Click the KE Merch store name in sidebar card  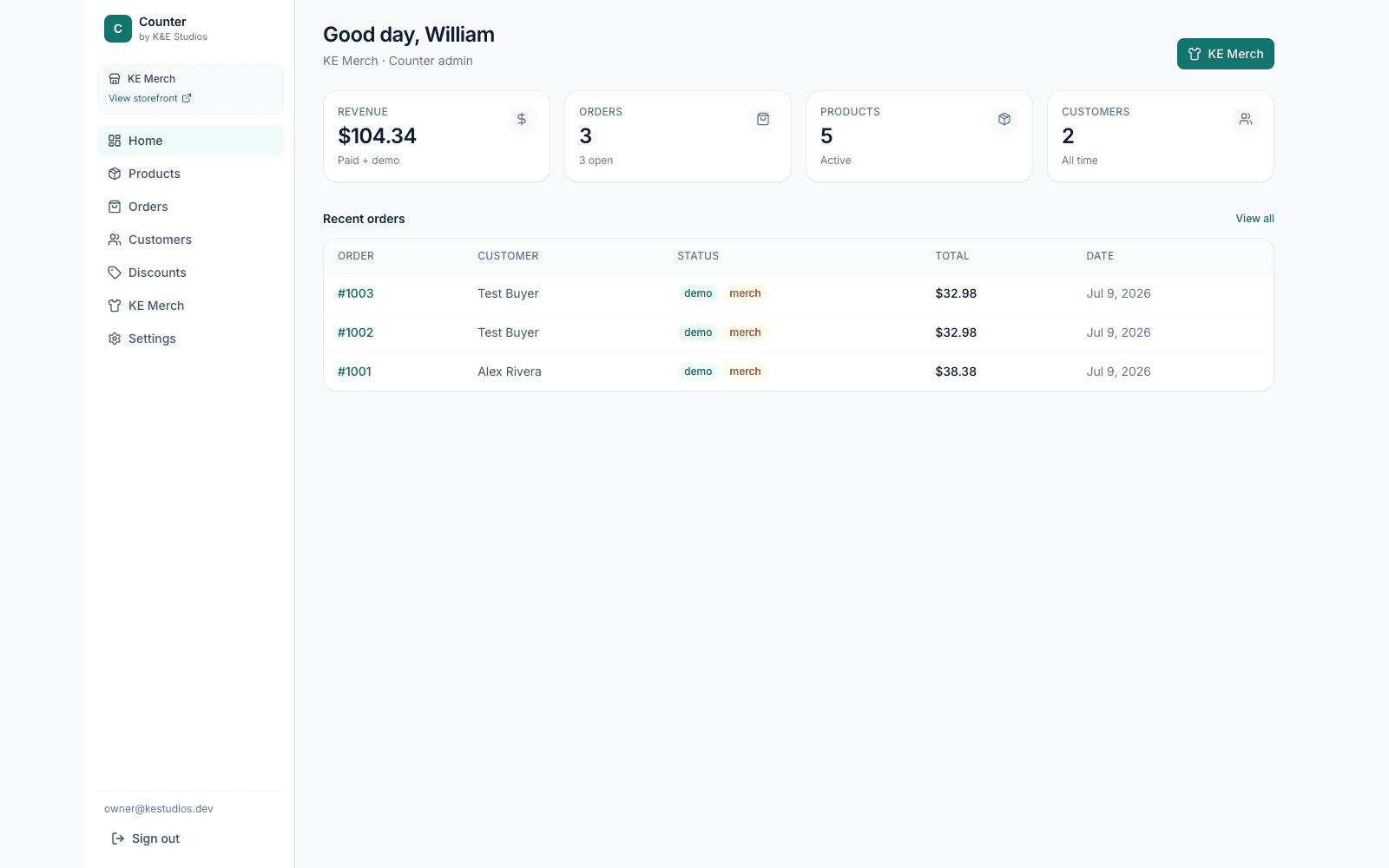(x=151, y=79)
